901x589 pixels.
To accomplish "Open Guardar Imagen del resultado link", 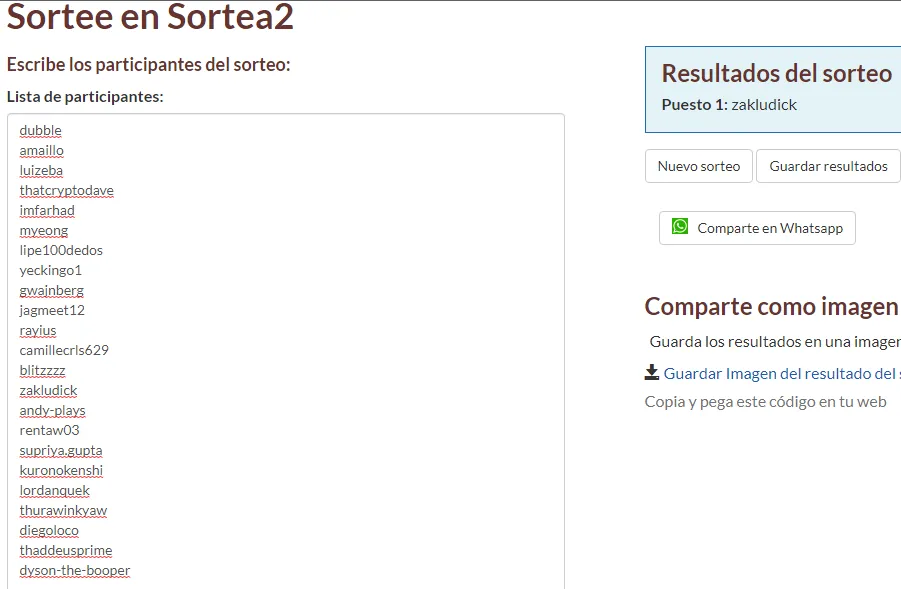I will tap(782, 374).
